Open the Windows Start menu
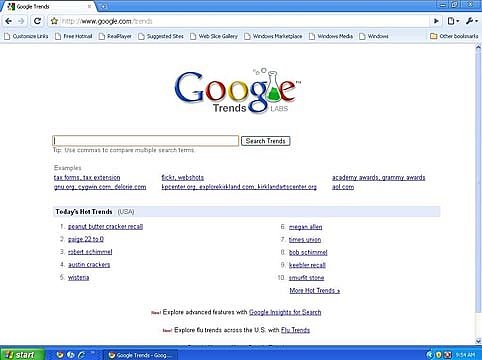The height and width of the screenshot is (360, 482). point(21,355)
